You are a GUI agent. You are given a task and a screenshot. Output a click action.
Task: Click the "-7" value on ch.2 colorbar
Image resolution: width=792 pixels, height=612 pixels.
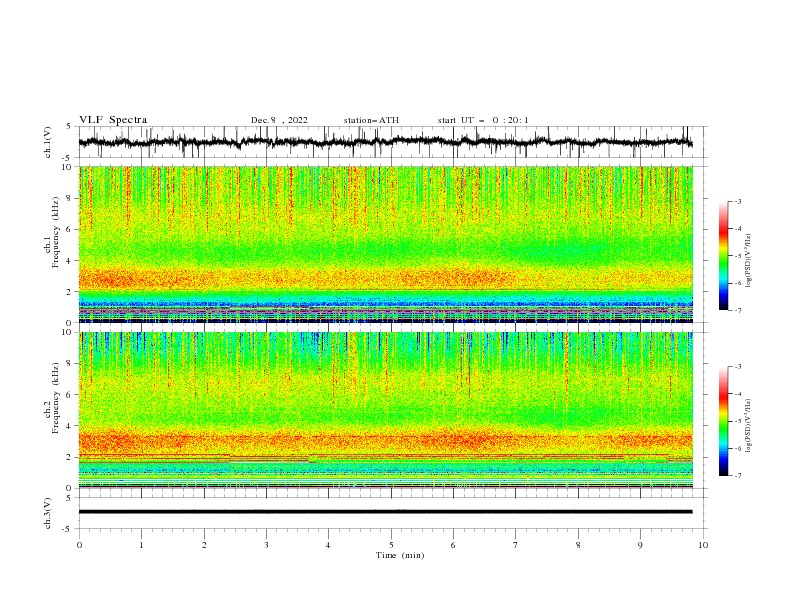(x=737, y=476)
